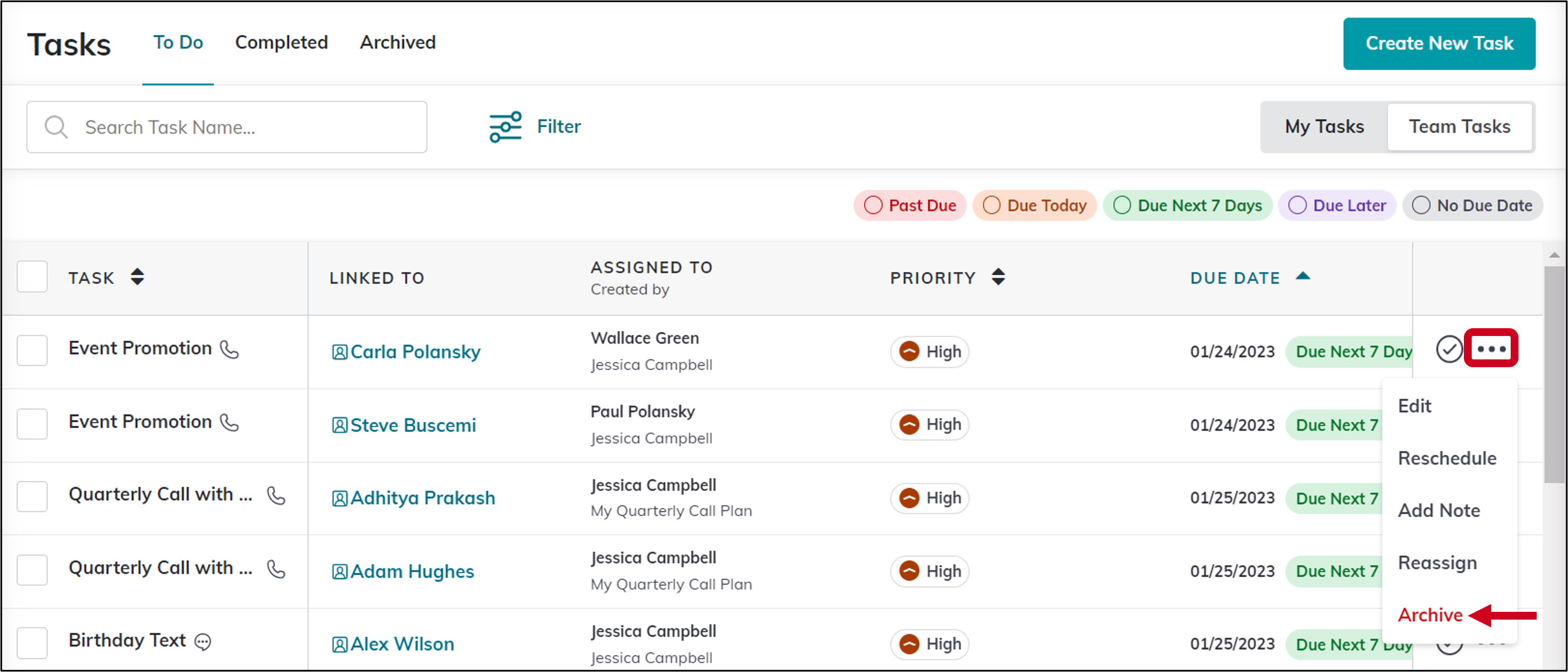Mark the Event Promotion task complete via checkmark circle

pos(1449,350)
